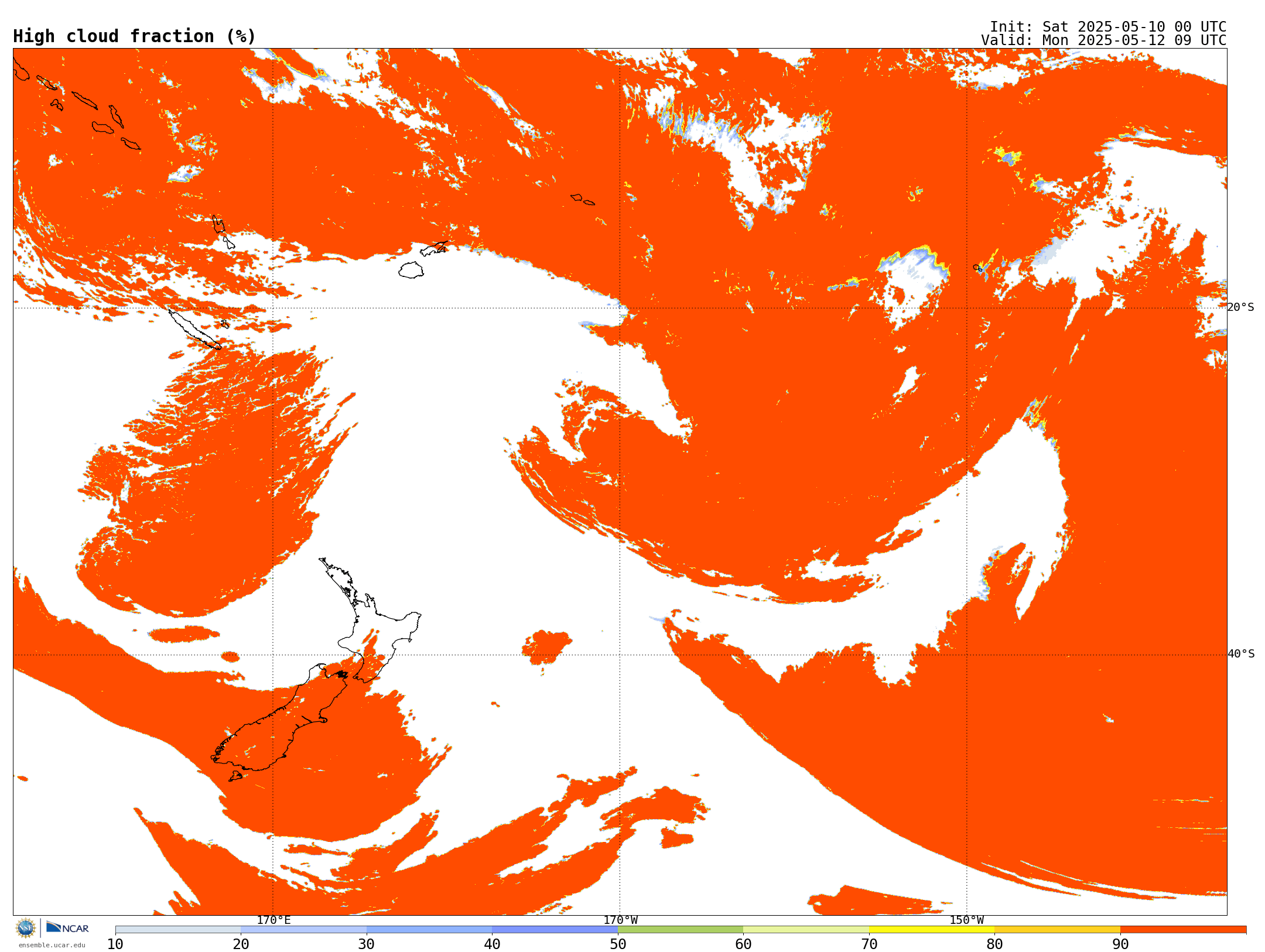Click the colorbar tick label 60
This screenshot has height=952, width=1265.
[743, 944]
